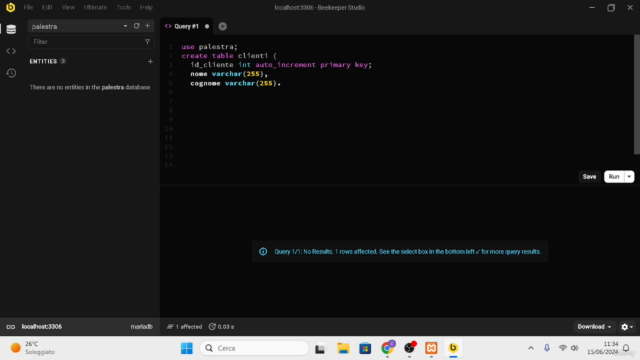Viewport: 640px width, 360px height.
Task: Click the Run button
Action: [x=614, y=177]
